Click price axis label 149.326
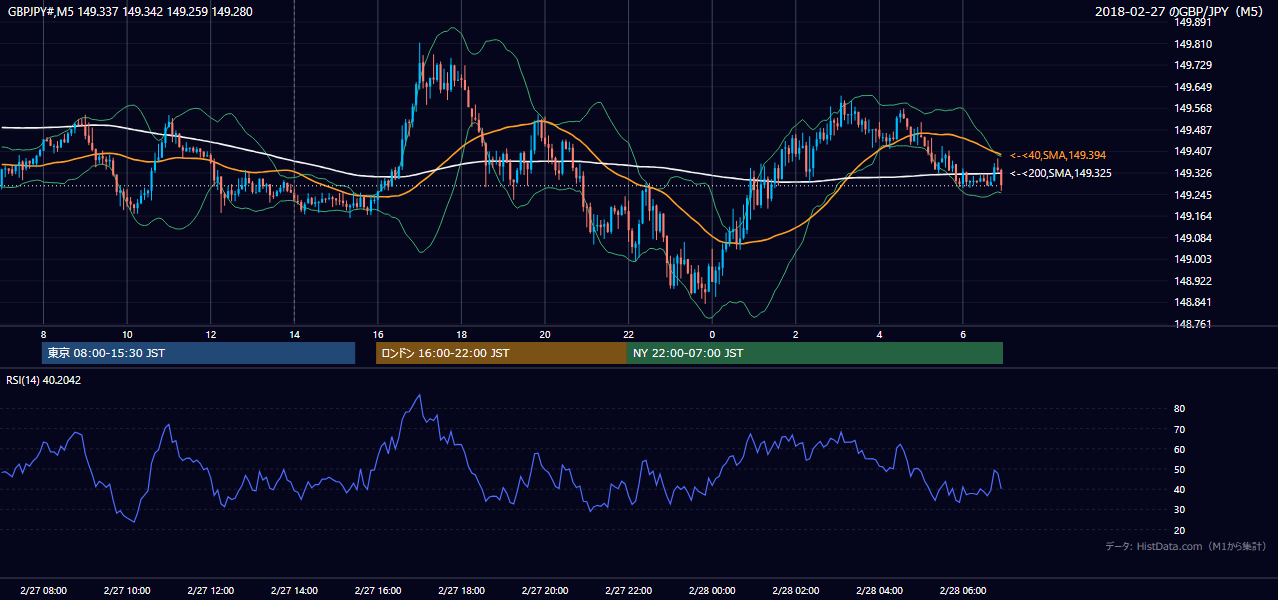This screenshot has height=600, width=1278. (1193, 173)
